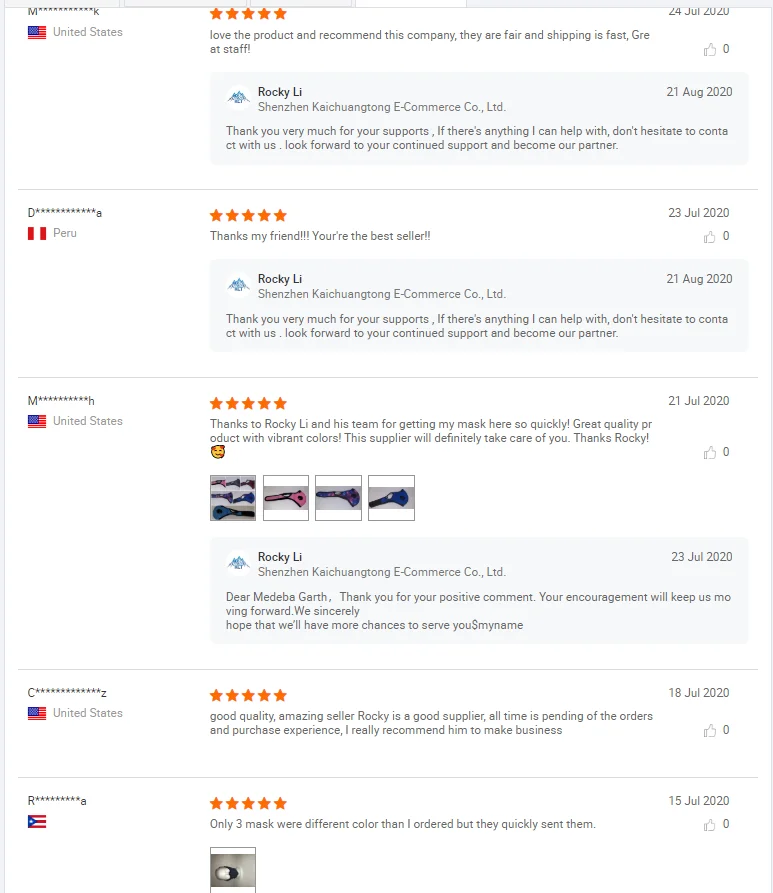
Task: Click reviewer name M**********h
Action: tap(61, 401)
